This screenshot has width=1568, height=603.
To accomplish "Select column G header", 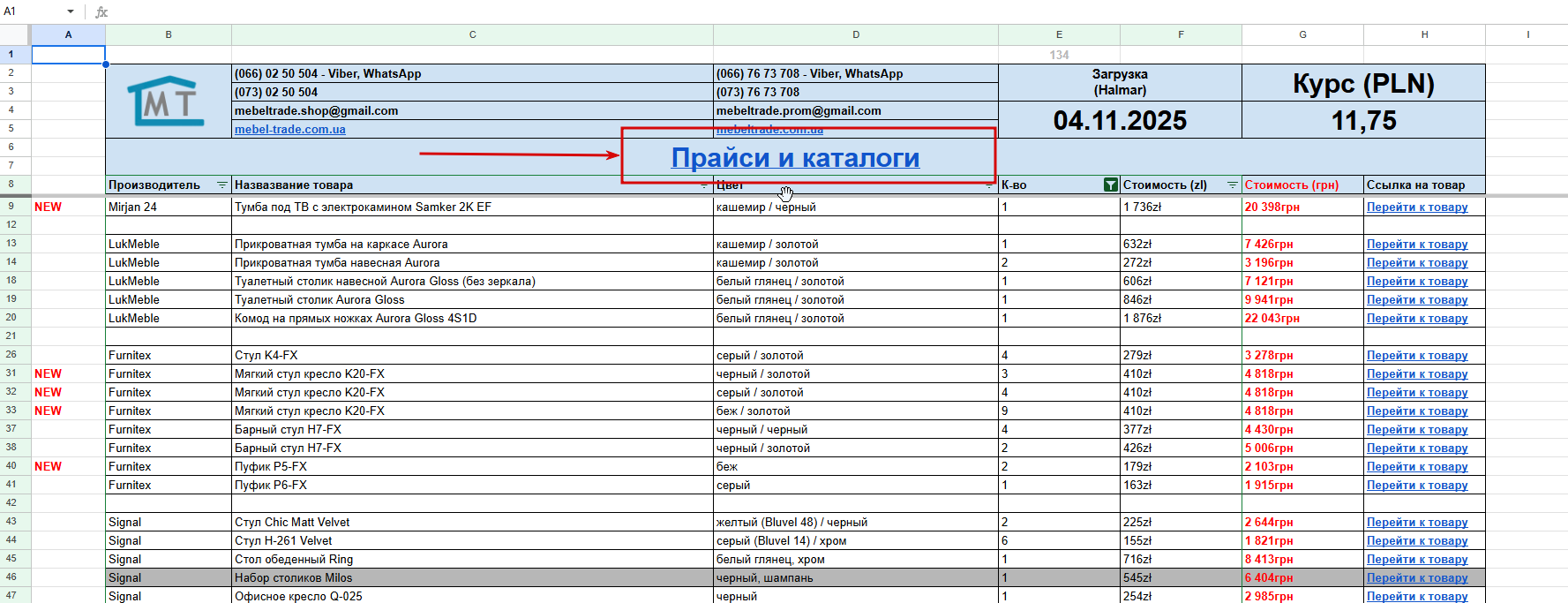I will click(x=1302, y=34).
